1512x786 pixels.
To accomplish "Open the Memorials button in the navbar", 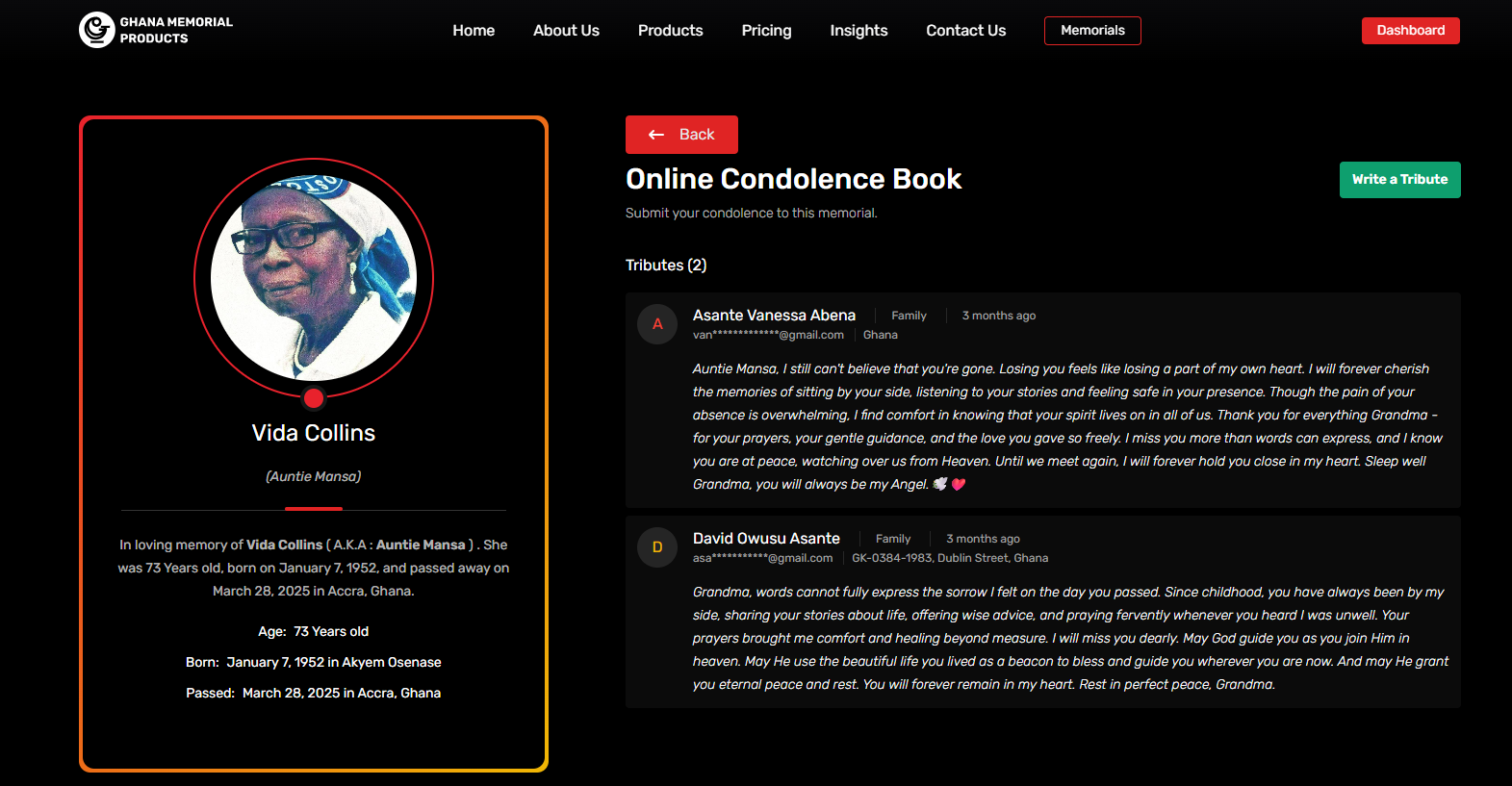I will (1092, 31).
